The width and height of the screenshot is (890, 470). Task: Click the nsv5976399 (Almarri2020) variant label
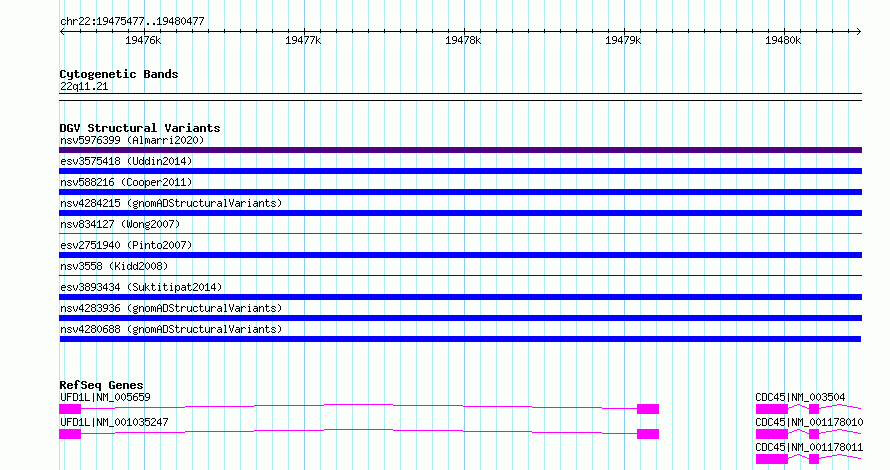(x=132, y=140)
